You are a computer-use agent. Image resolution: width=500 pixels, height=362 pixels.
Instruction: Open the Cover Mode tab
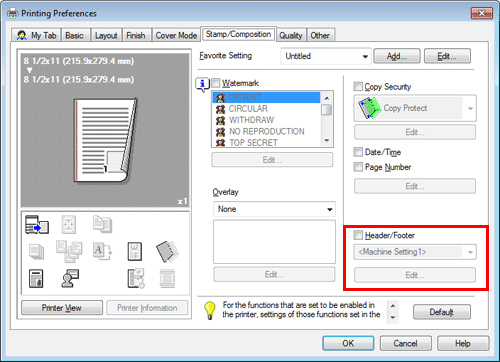(176, 35)
